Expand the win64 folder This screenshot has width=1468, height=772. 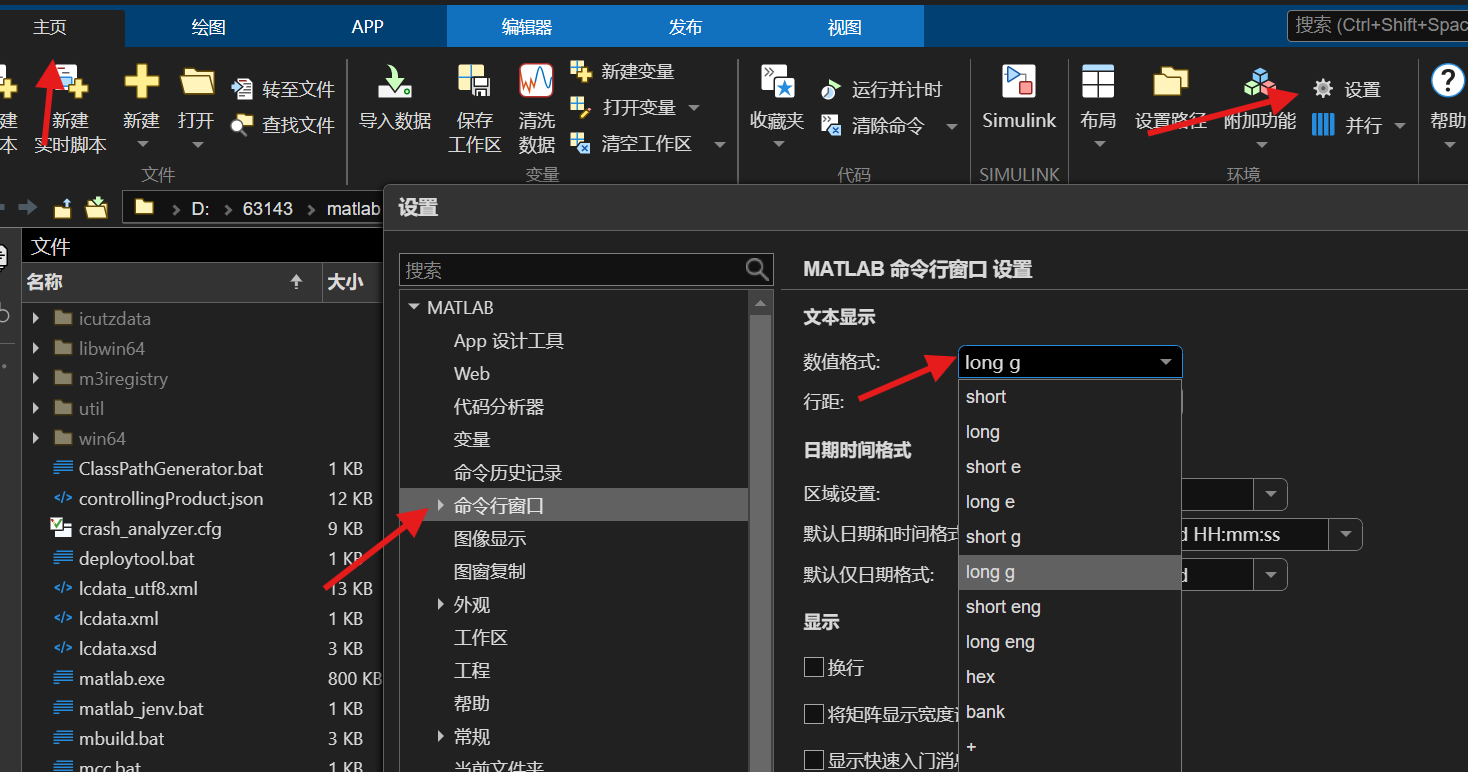tap(36, 439)
